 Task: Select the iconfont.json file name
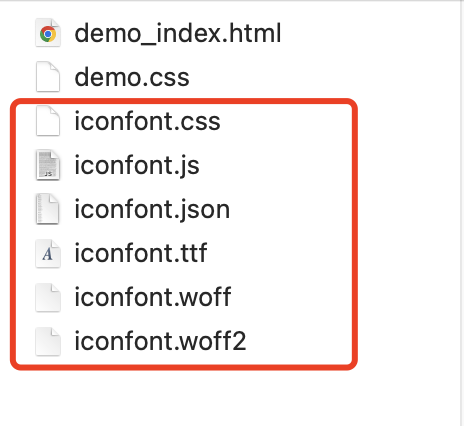pyautogui.click(x=152, y=209)
